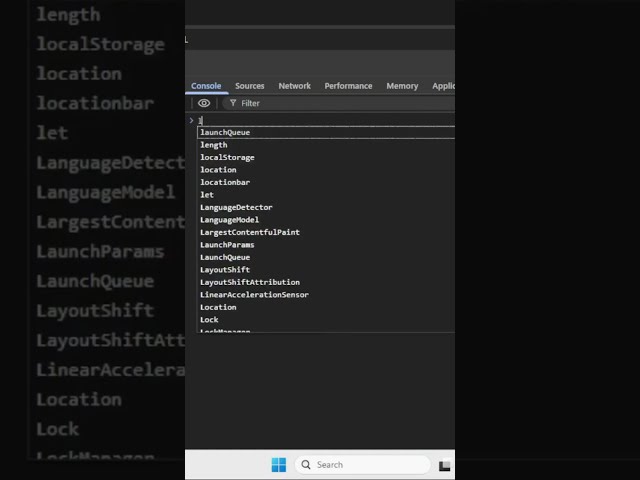This screenshot has width=640, height=480.
Task: Toggle the live expression eye icon
Action: click(204, 103)
